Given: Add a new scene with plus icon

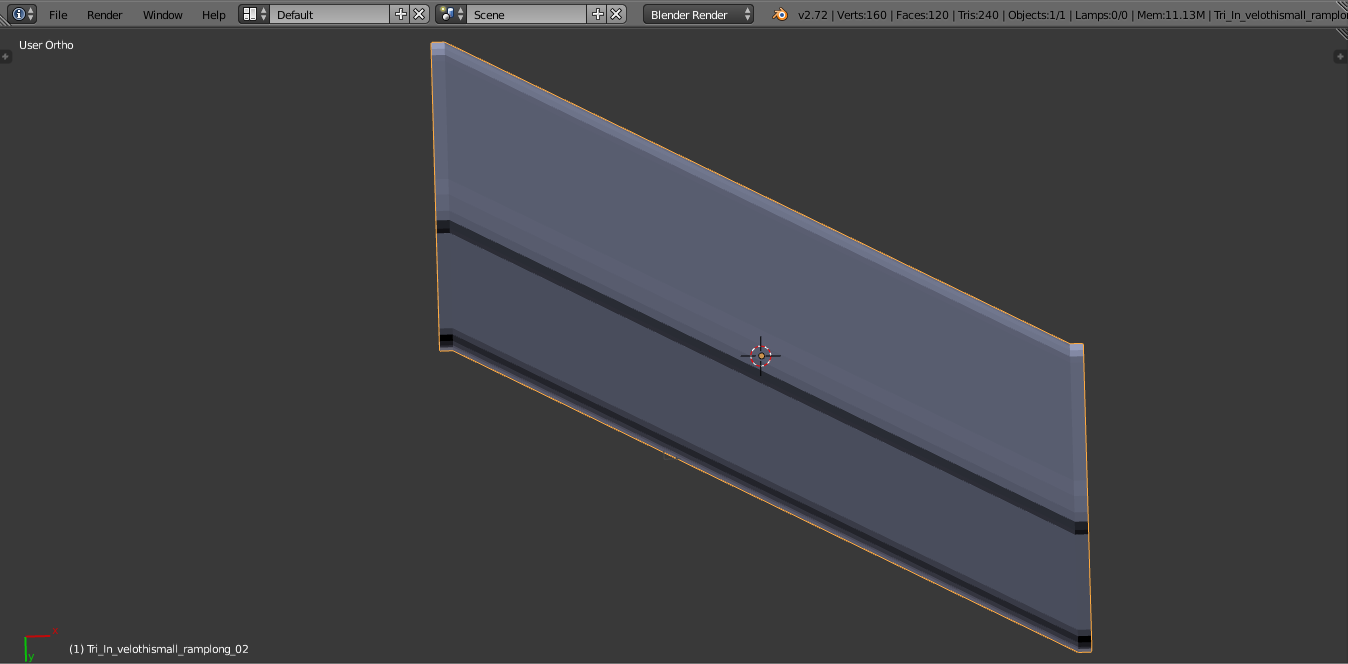Looking at the screenshot, I should pyautogui.click(x=598, y=14).
